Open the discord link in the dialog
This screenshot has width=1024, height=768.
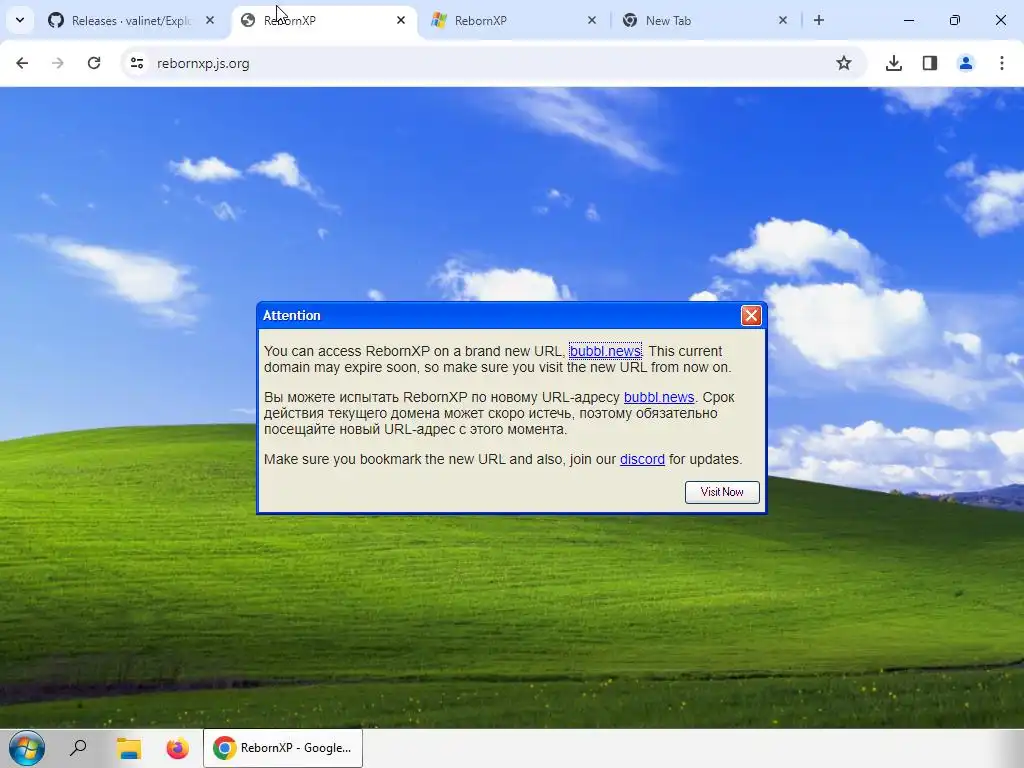click(x=642, y=459)
